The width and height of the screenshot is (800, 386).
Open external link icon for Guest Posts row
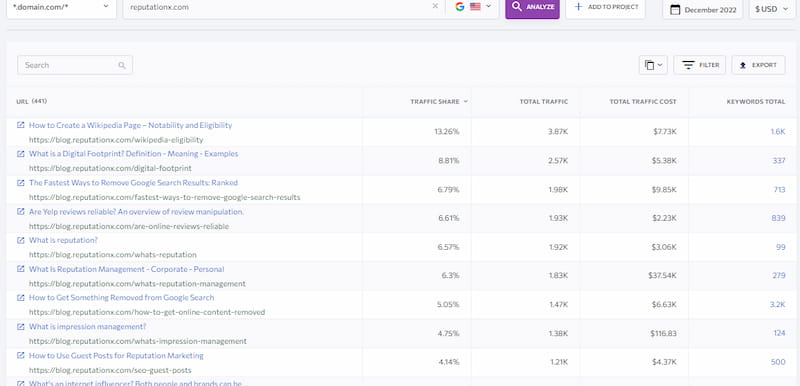20,355
